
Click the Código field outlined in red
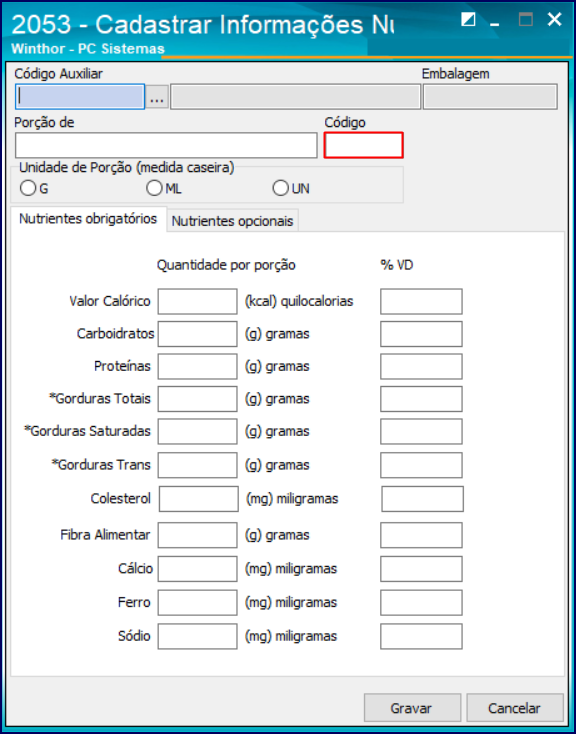point(363,145)
